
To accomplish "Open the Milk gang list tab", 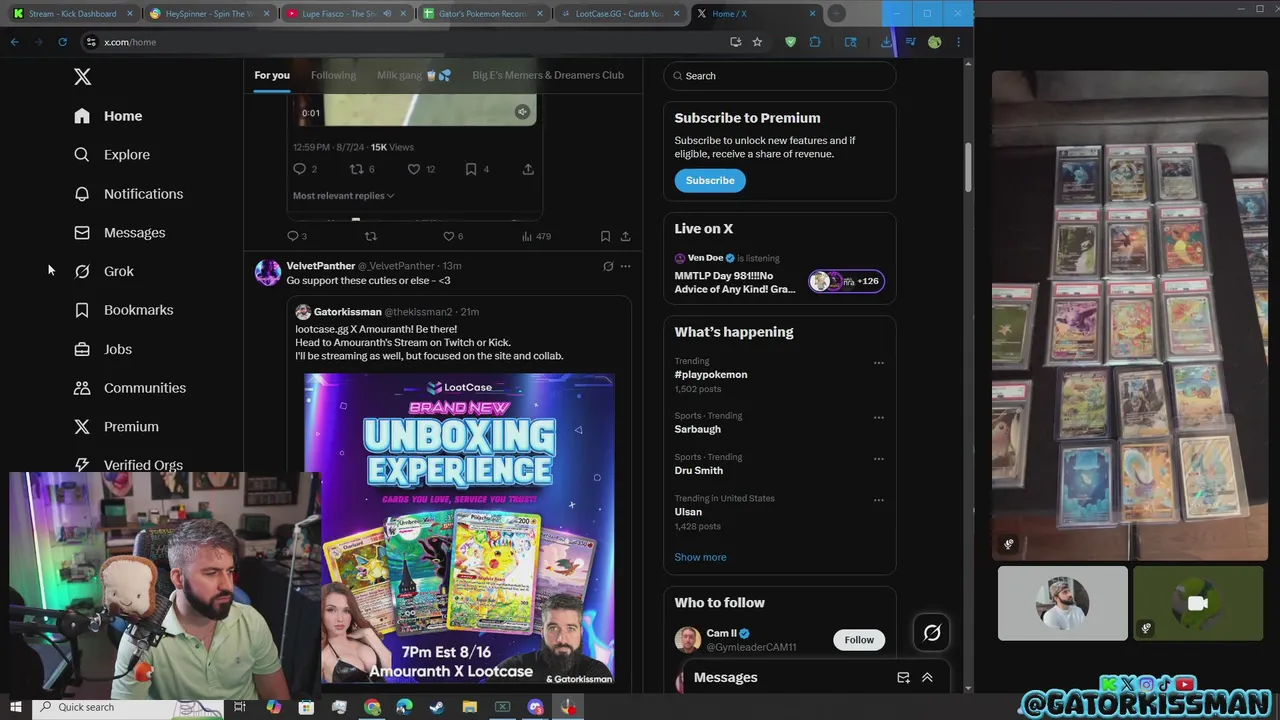I will [x=414, y=75].
